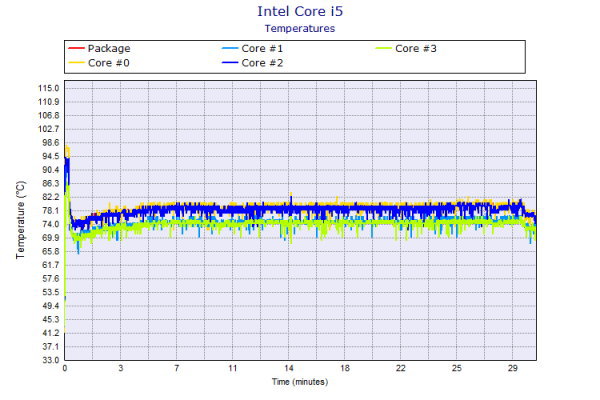This screenshot has width=600, height=400.
Task: Click the 90.4 y-axis value
Action: (x=51, y=170)
